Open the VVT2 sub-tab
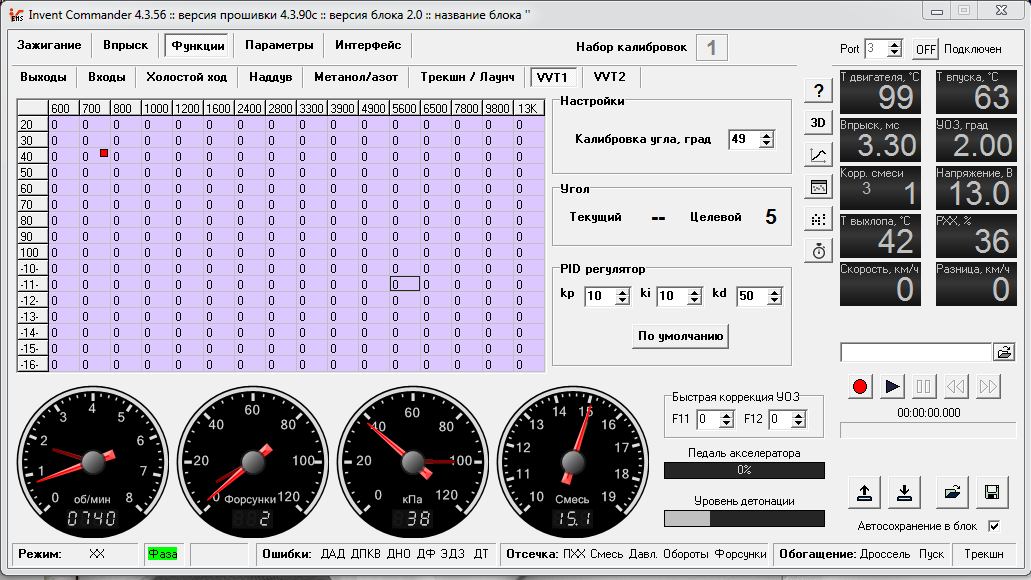 coord(610,77)
